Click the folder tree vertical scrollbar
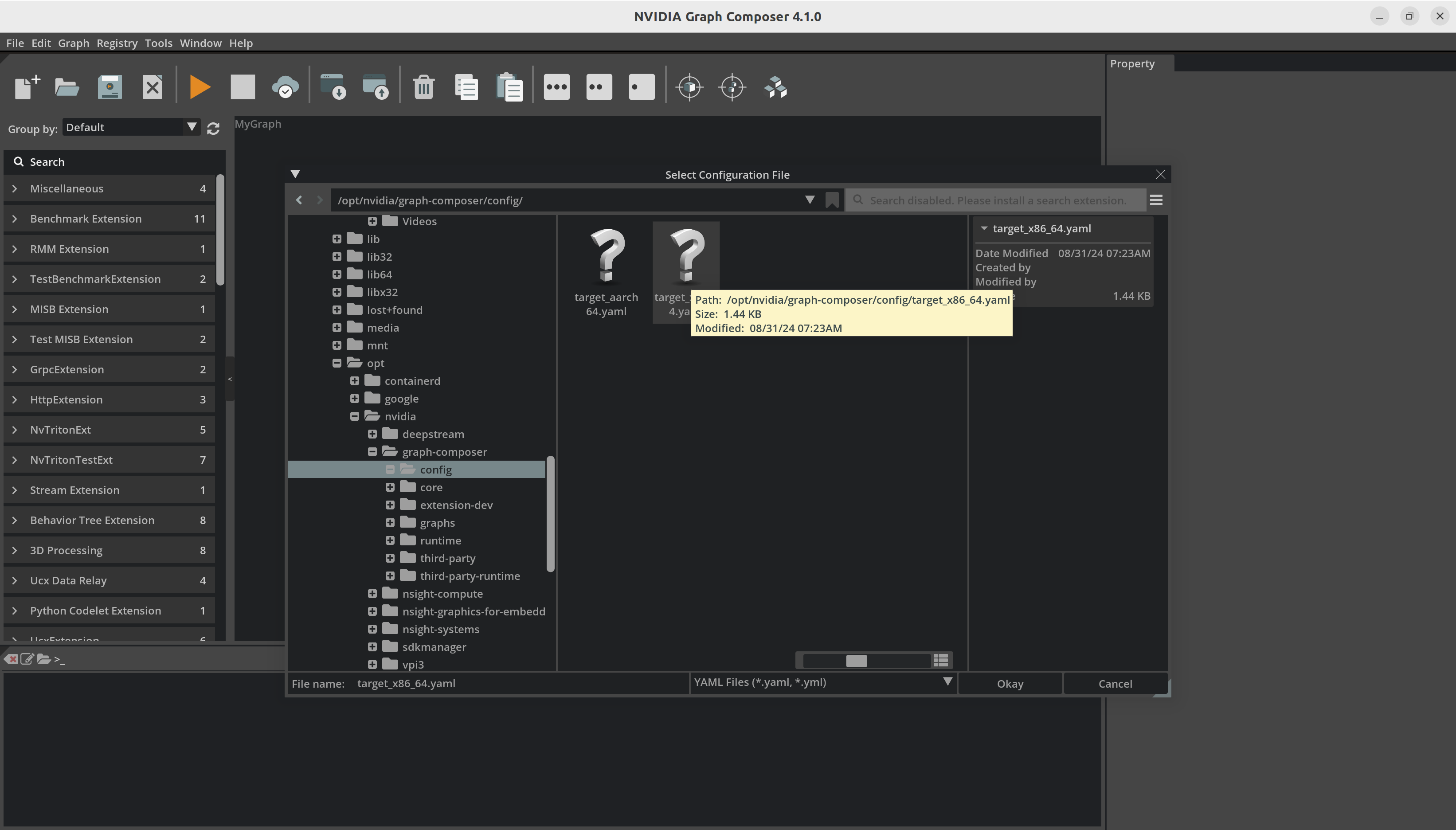 [550, 513]
